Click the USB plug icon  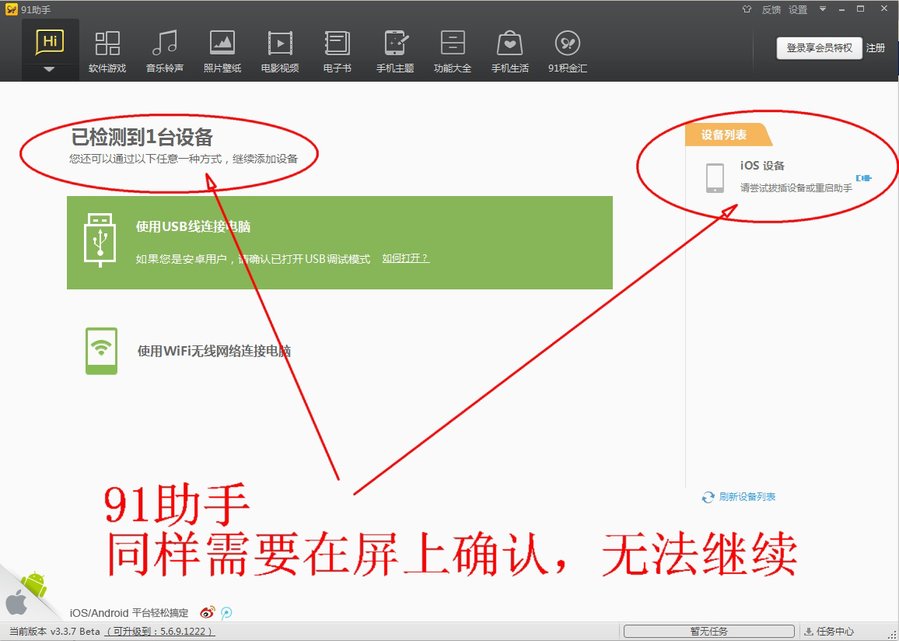pyautogui.click(x=100, y=240)
